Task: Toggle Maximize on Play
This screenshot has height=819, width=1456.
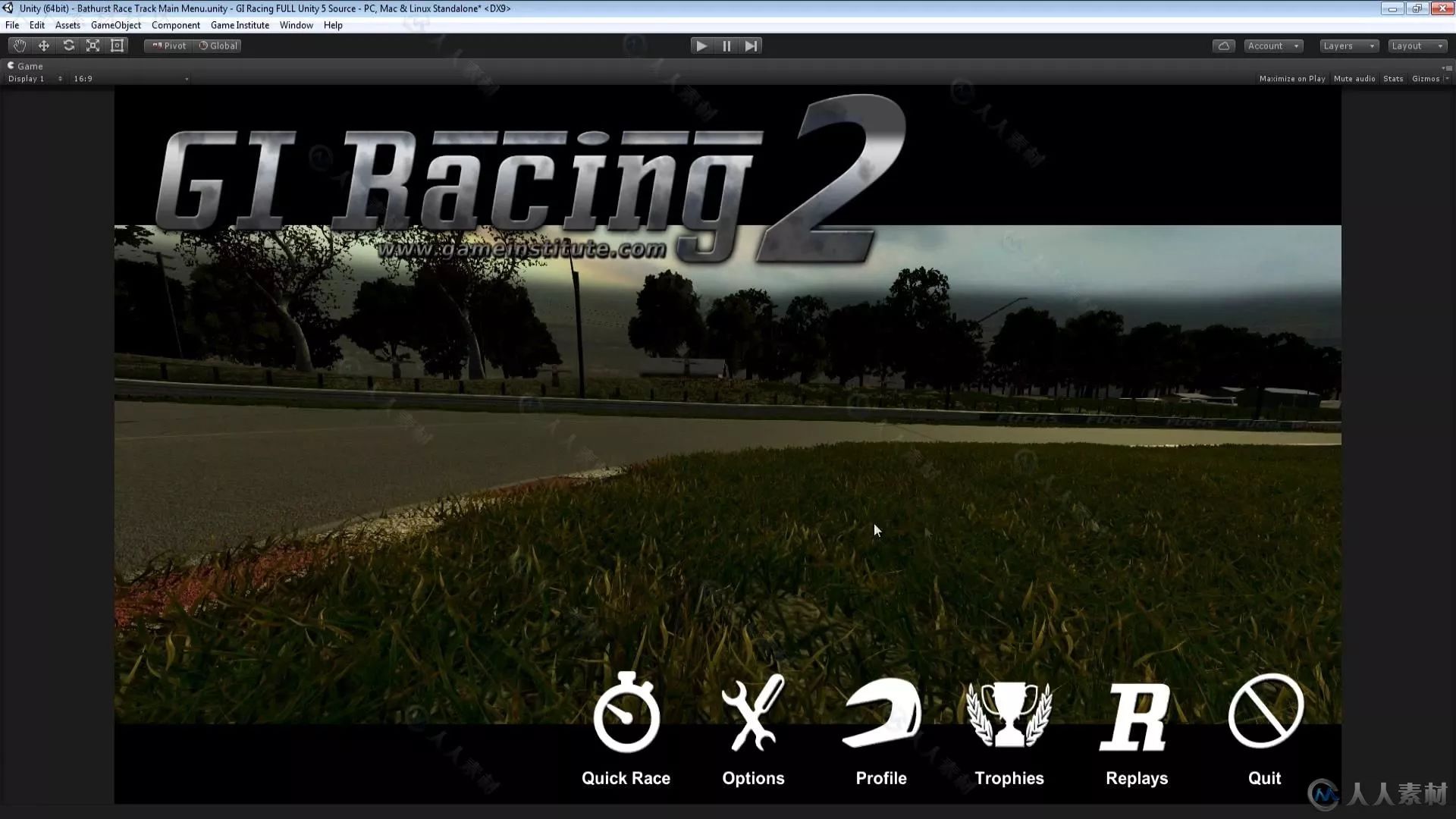Action: point(1291,79)
